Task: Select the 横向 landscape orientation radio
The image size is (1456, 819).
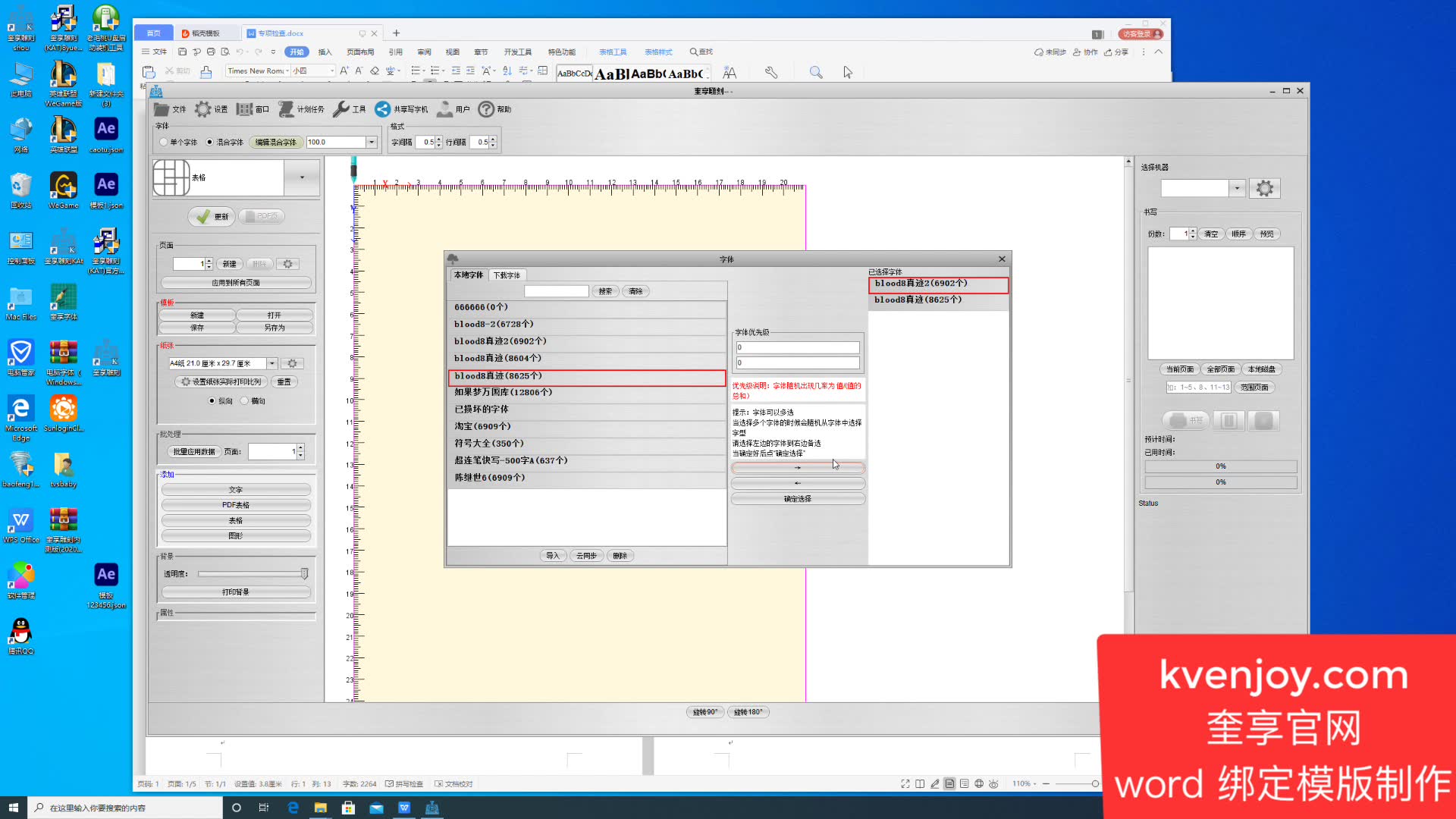Action: (x=244, y=400)
